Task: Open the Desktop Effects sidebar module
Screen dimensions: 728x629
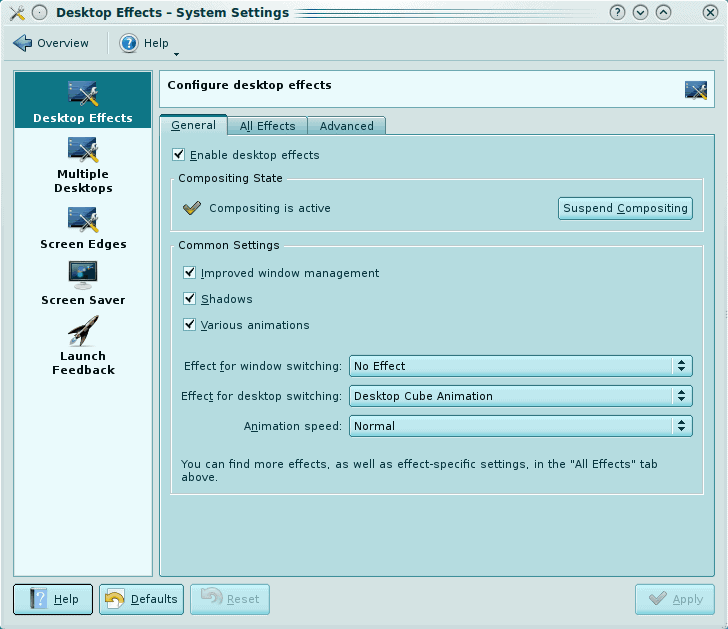Action: point(83,100)
